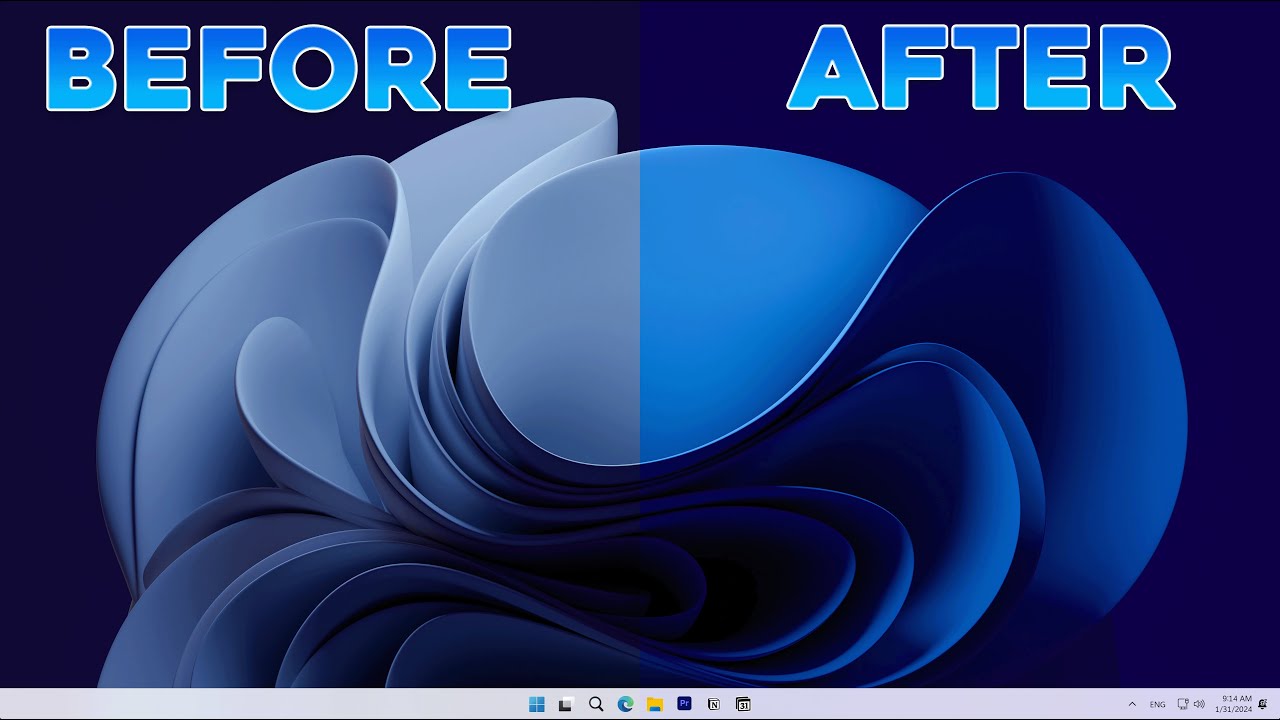Open taskbar Search magnifier
Viewport: 1280px width, 720px height.
pyautogui.click(x=596, y=704)
